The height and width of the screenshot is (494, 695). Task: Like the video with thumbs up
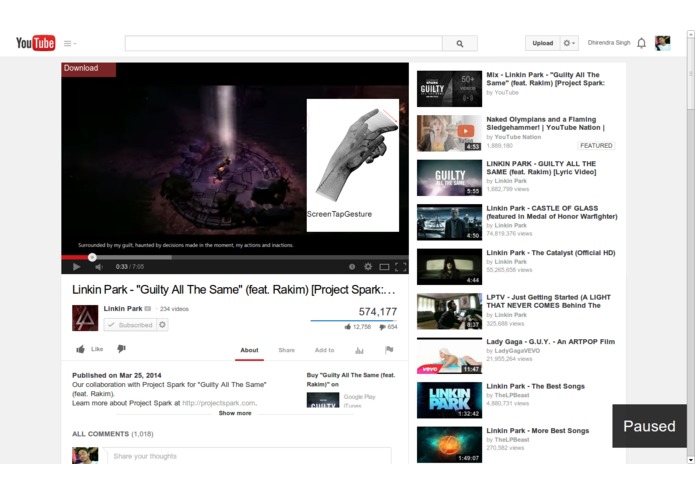90,349
